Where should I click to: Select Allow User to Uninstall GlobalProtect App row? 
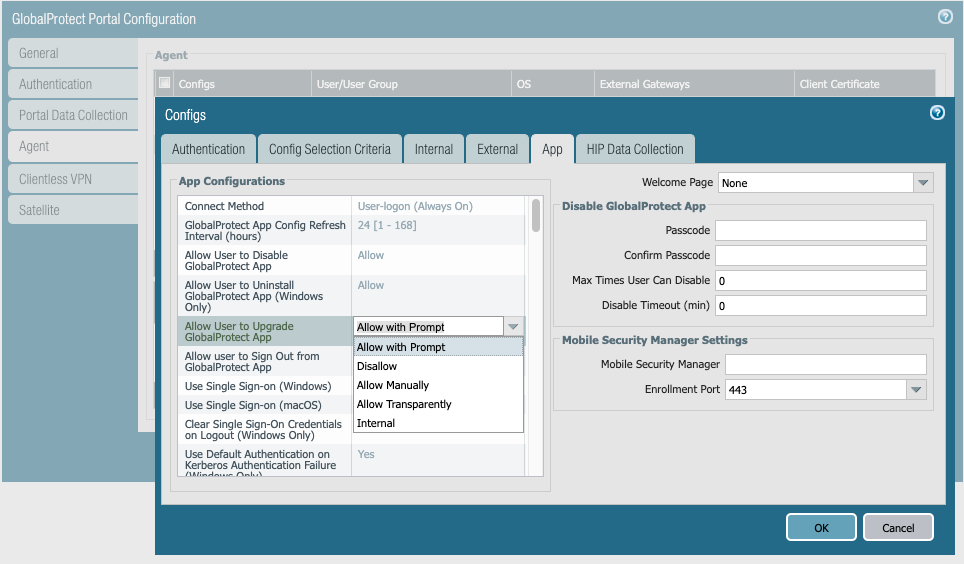pyautogui.click(x=352, y=296)
